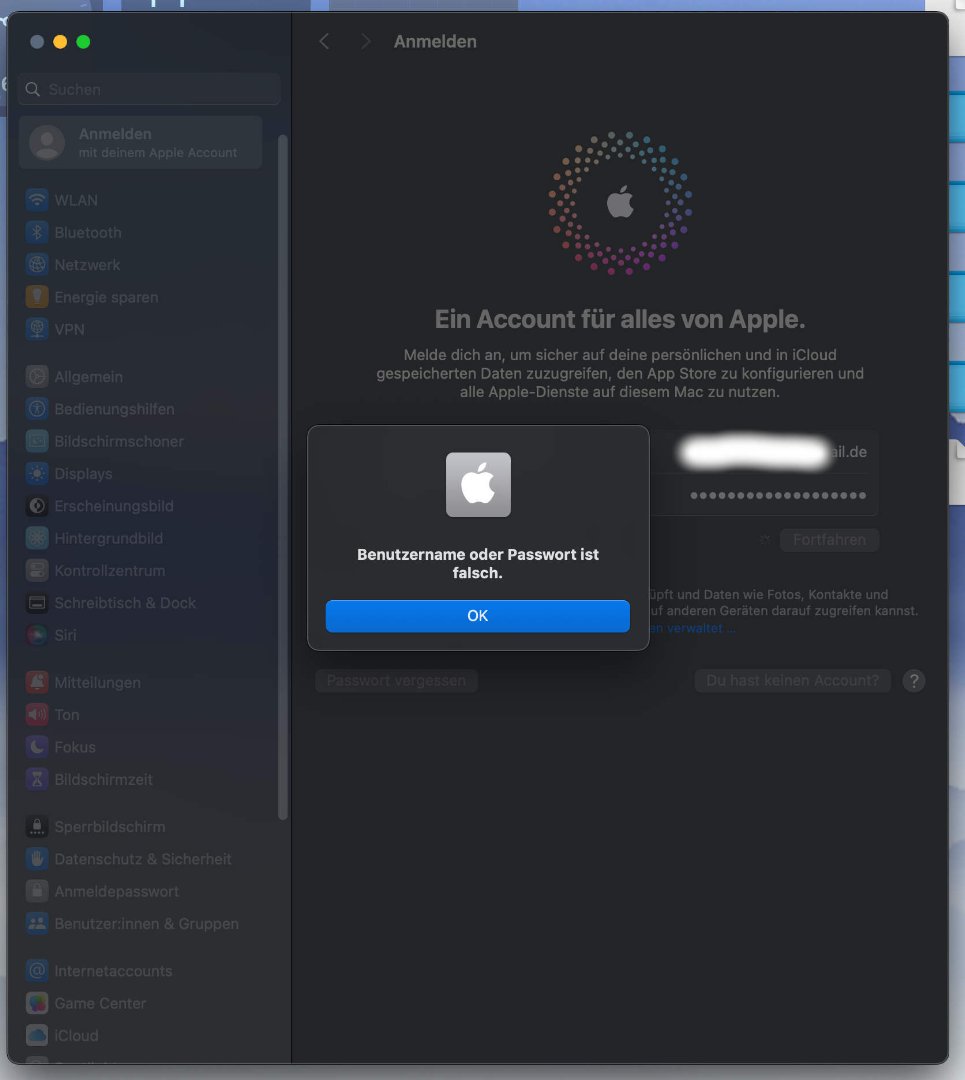Select the Displays label in sidebar

coord(83,474)
